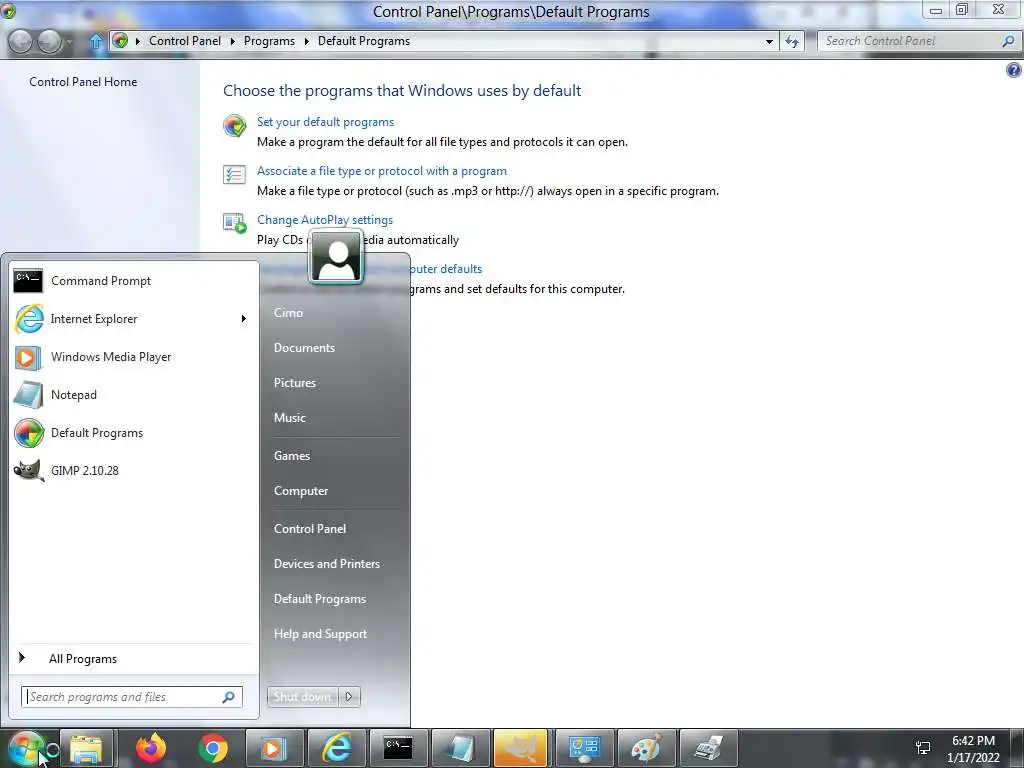Open Windows Media Player from Start menu

pyautogui.click(x=133, y=357)
